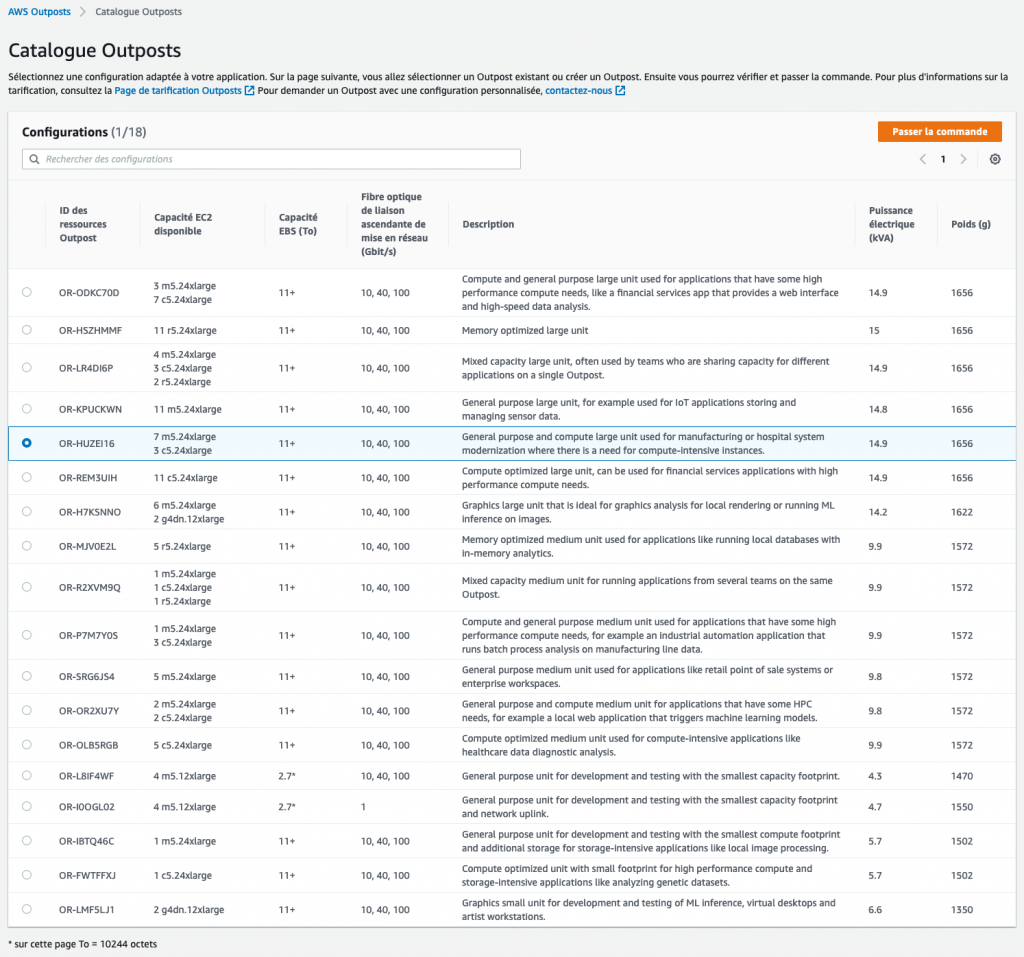
Task: Click footnote 'sur cette page To = 10244 octets'
Action: click(x=83, y=944)
